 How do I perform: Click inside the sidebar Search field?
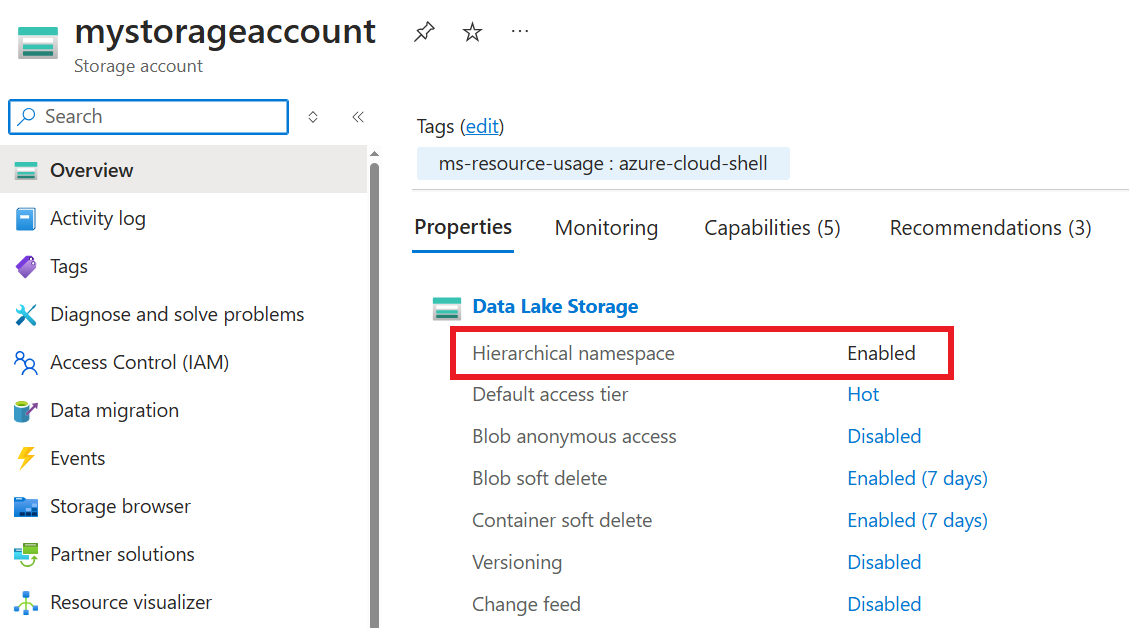coord(148,117)
